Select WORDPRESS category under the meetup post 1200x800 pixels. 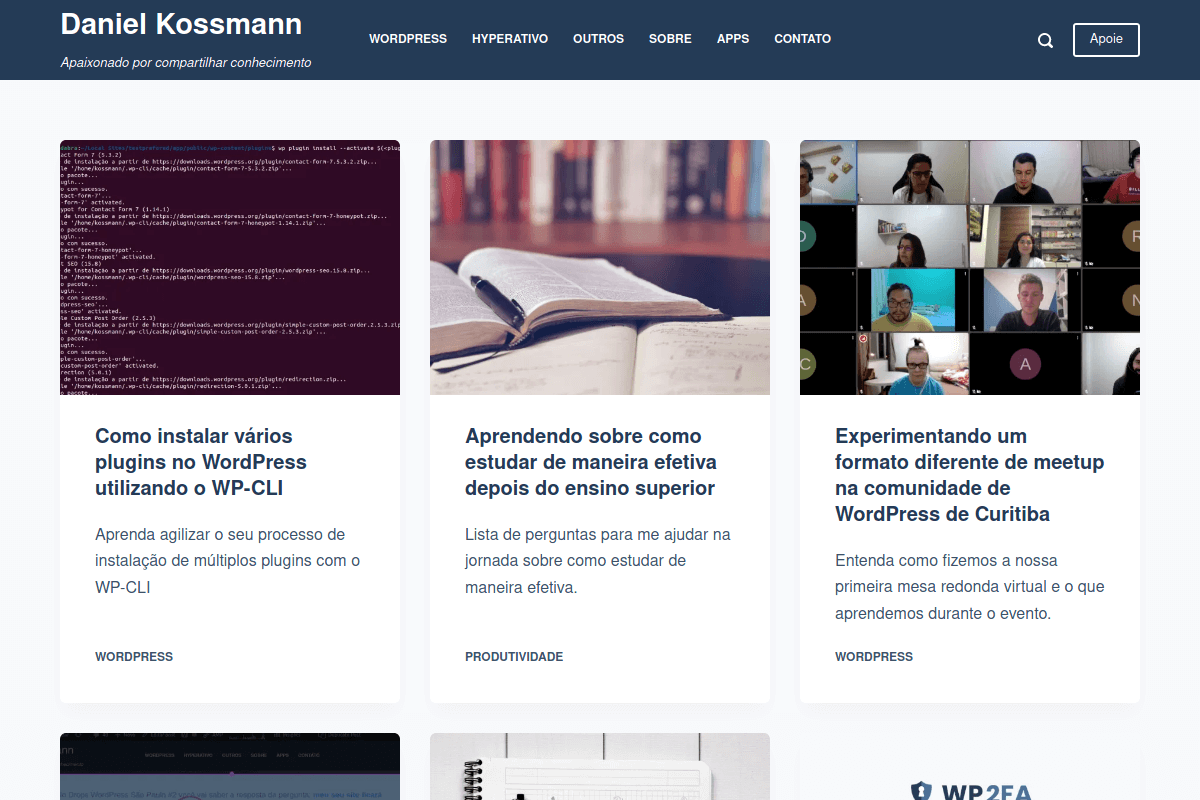pyautogui.click(x=874, y=657)
